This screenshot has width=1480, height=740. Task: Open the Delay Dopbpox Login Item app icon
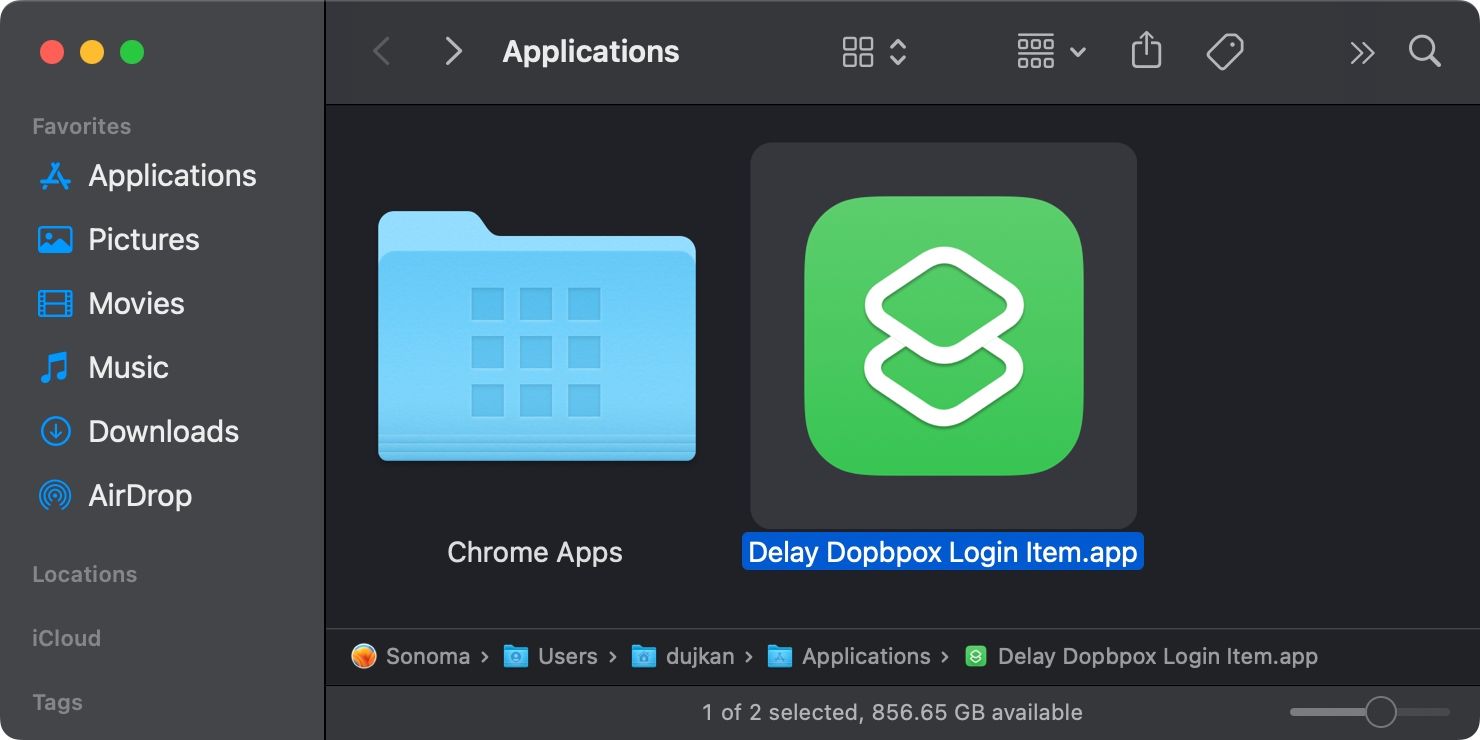tap(941, 335)
